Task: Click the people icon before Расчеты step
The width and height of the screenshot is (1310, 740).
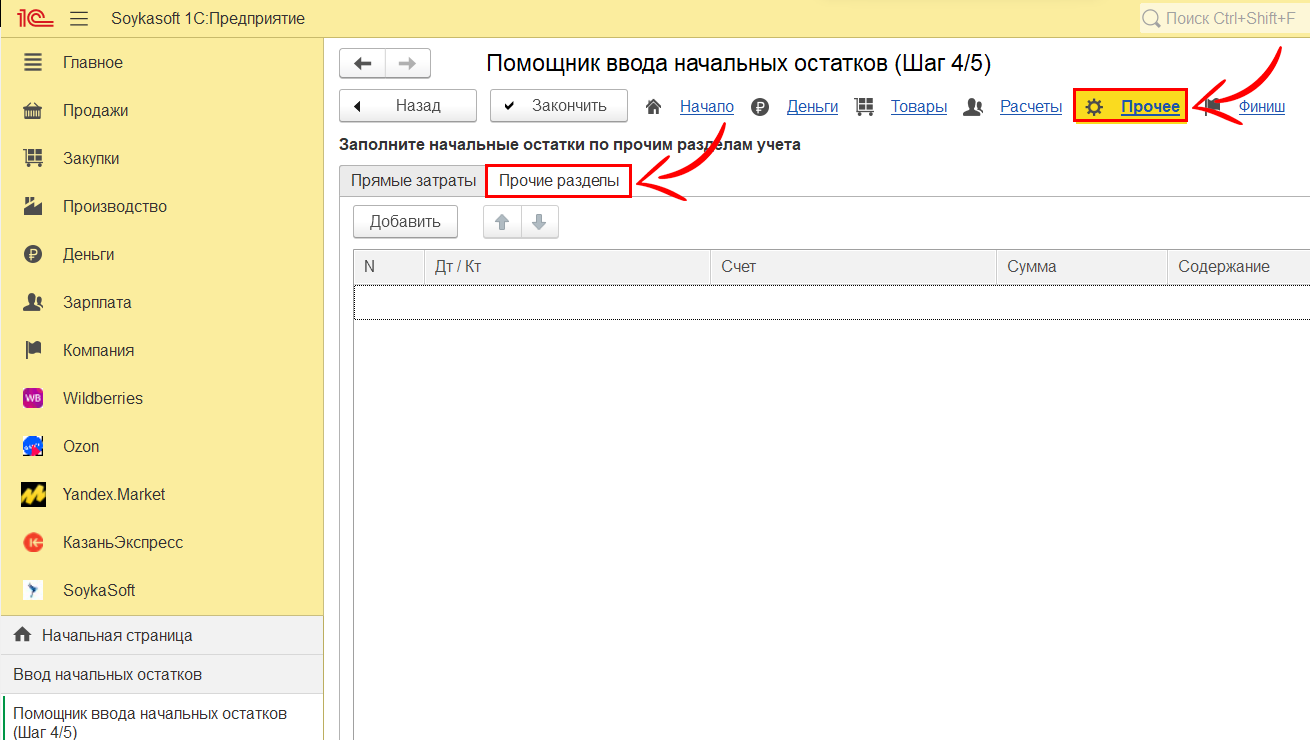Action: click(x=973, y=107)
